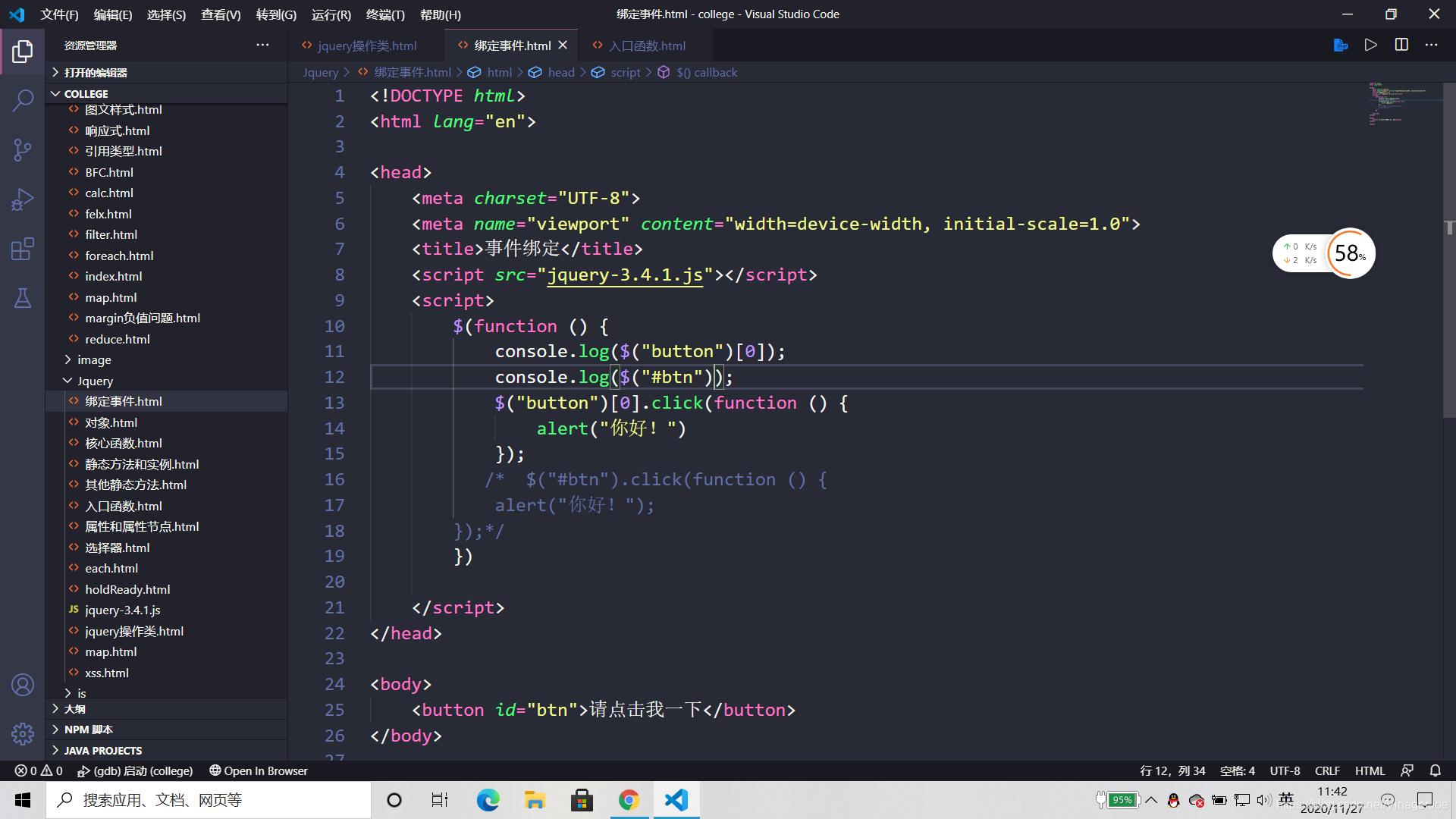Open Microsoft Store from taskbar
Image resolution: width=1456 pixels, height=819 pixels.
coord(582,800)
